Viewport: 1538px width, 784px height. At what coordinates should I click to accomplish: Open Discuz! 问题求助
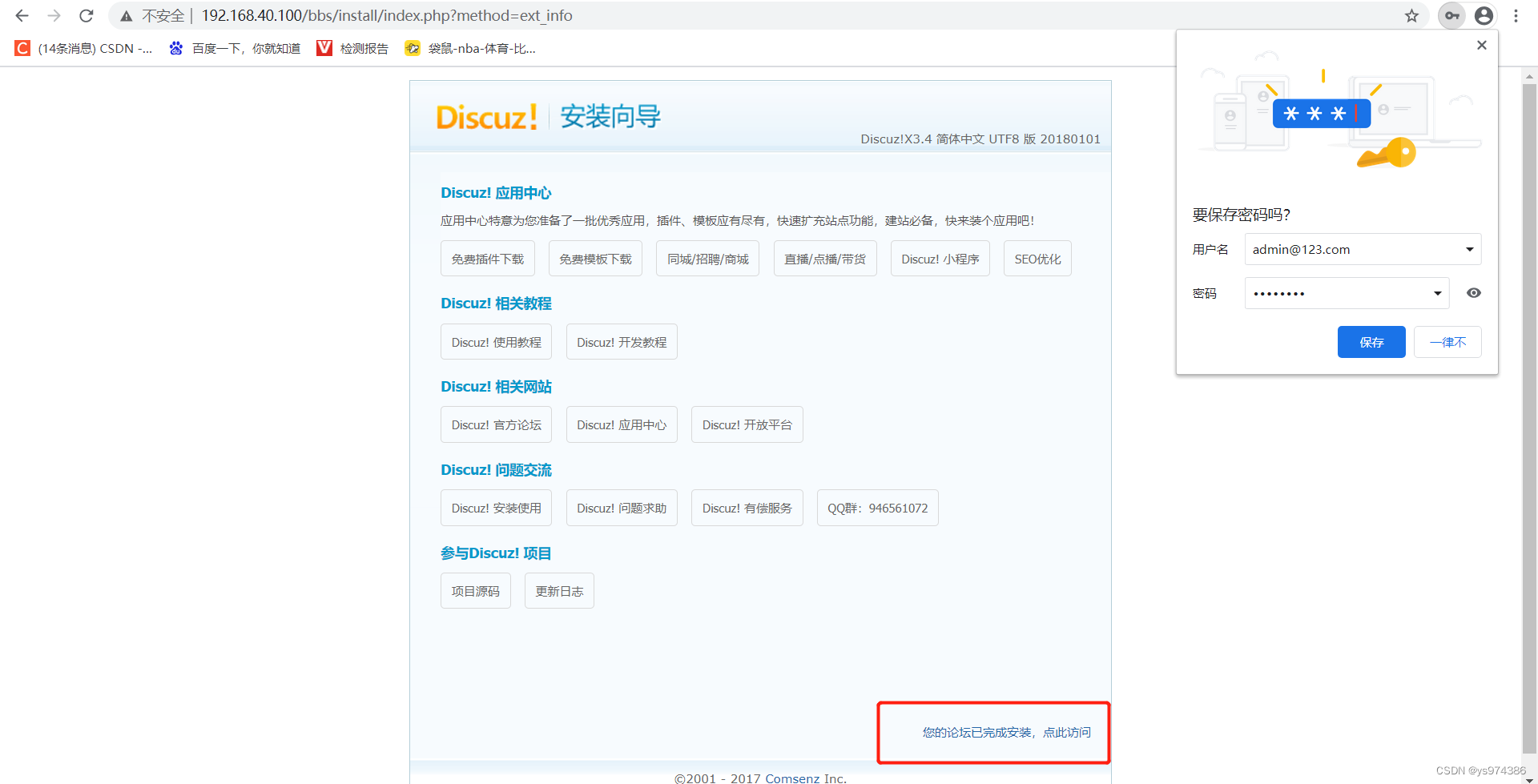622,508
